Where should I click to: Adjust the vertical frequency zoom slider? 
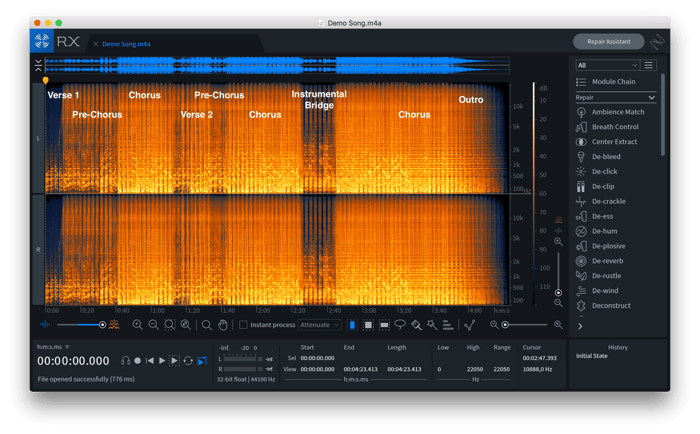pos(558,273)
